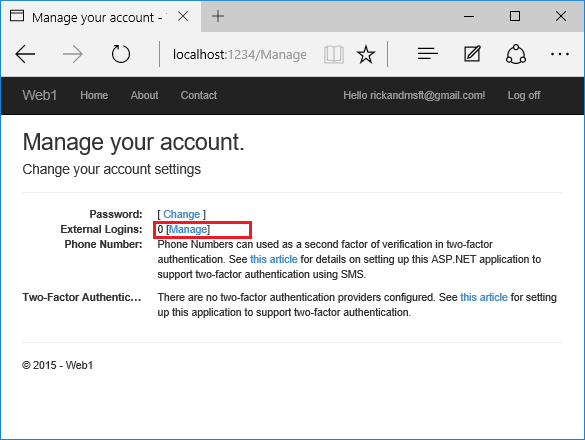Viewport: 585px width, 440px height.
Task: Open the About menu item
Action: 144,96
